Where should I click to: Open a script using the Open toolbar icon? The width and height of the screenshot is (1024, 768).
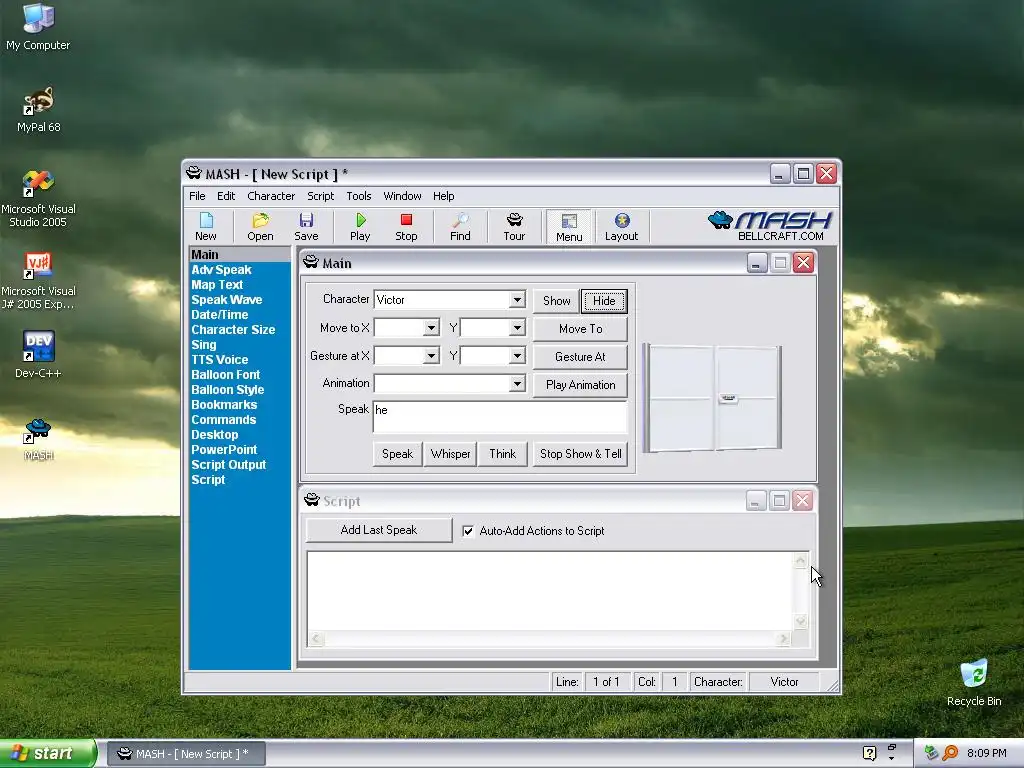pyautogui.click(x=260, y=227)
